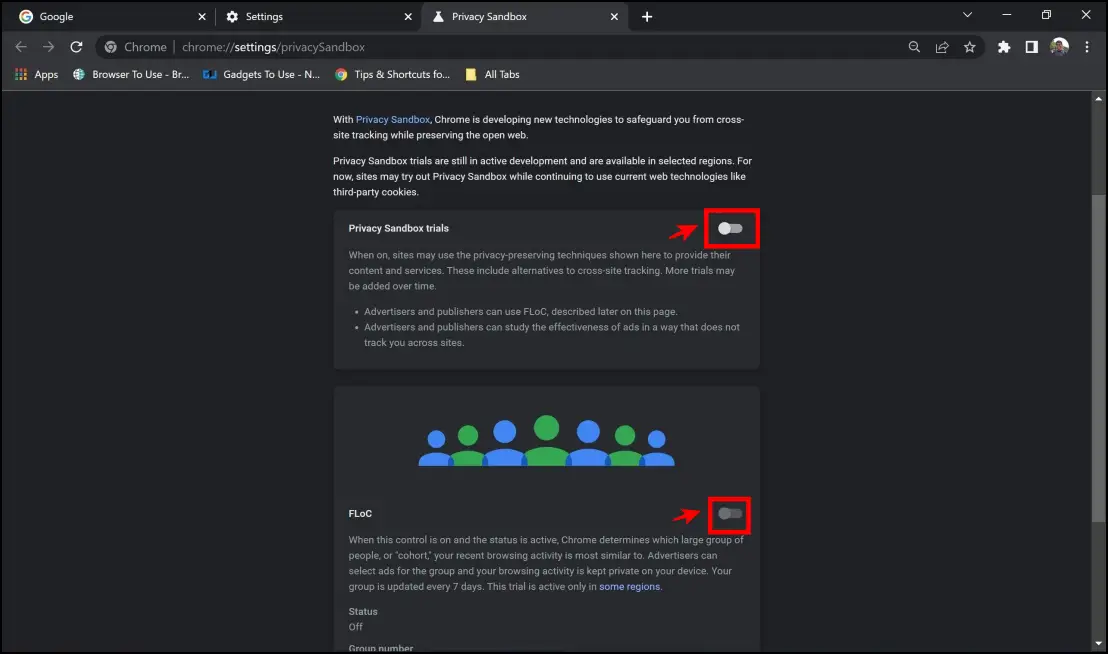
Task: Open the 'Browser To Use' bookmark
Action: coord(131,74)
